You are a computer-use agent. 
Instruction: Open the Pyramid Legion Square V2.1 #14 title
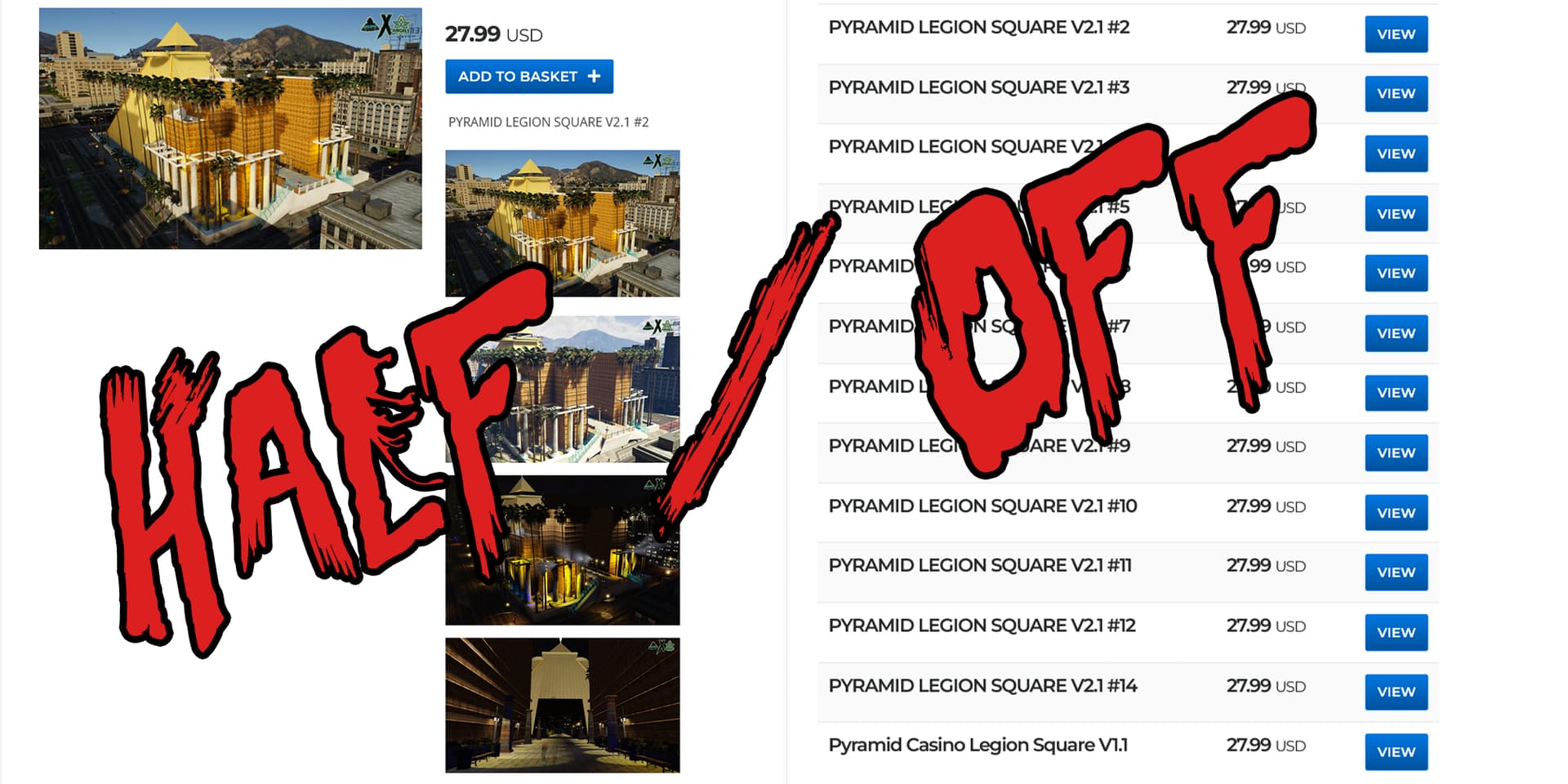[x=982, y=686]
